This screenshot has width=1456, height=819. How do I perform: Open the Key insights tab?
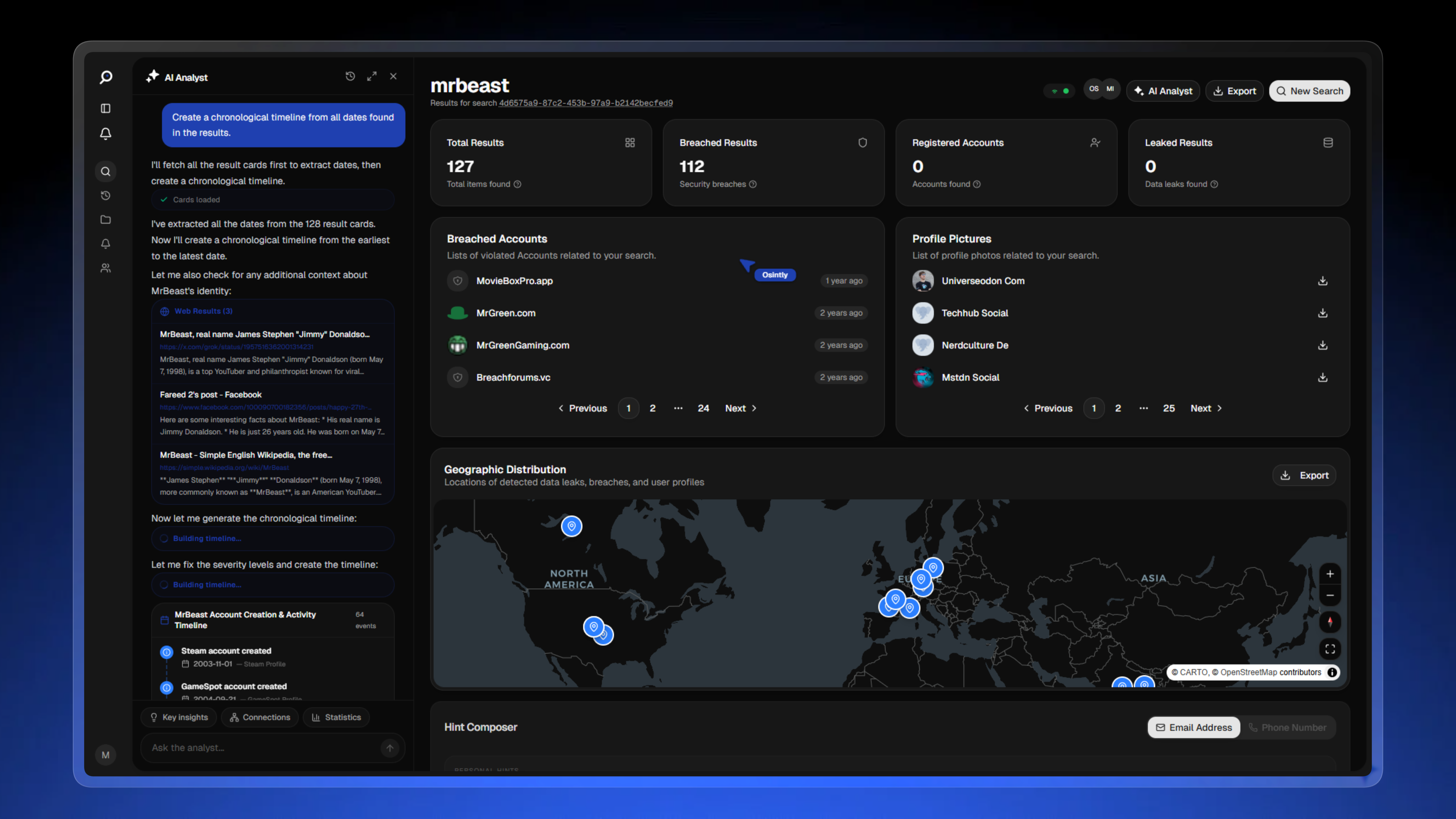179,717
